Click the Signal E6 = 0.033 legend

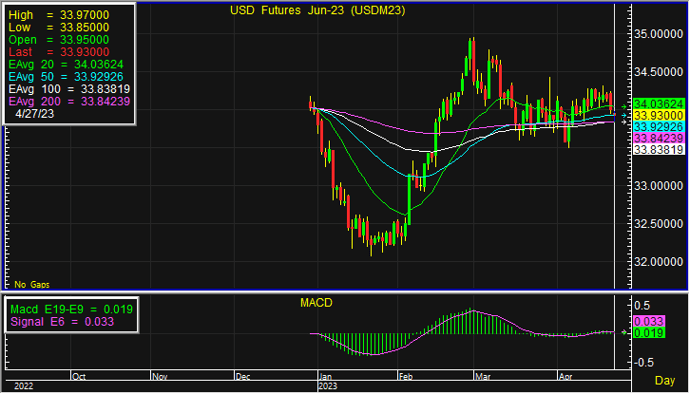(62, 322)
